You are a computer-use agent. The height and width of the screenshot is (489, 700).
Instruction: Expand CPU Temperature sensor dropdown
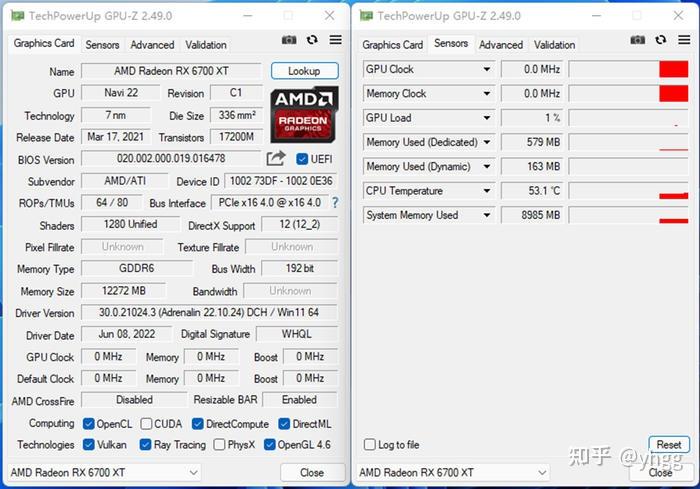487,191
